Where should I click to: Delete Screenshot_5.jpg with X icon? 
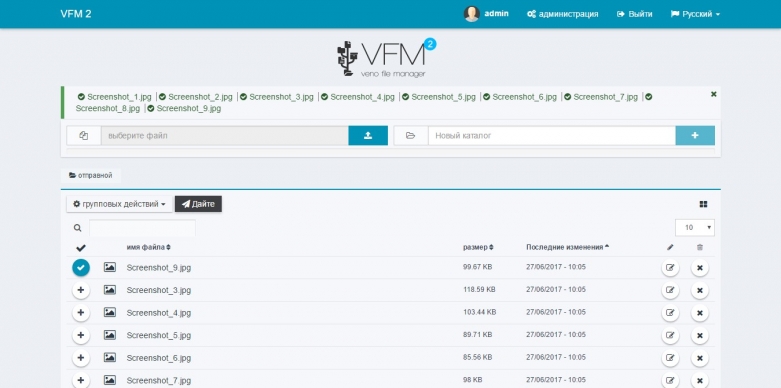[x=700, y=336]
